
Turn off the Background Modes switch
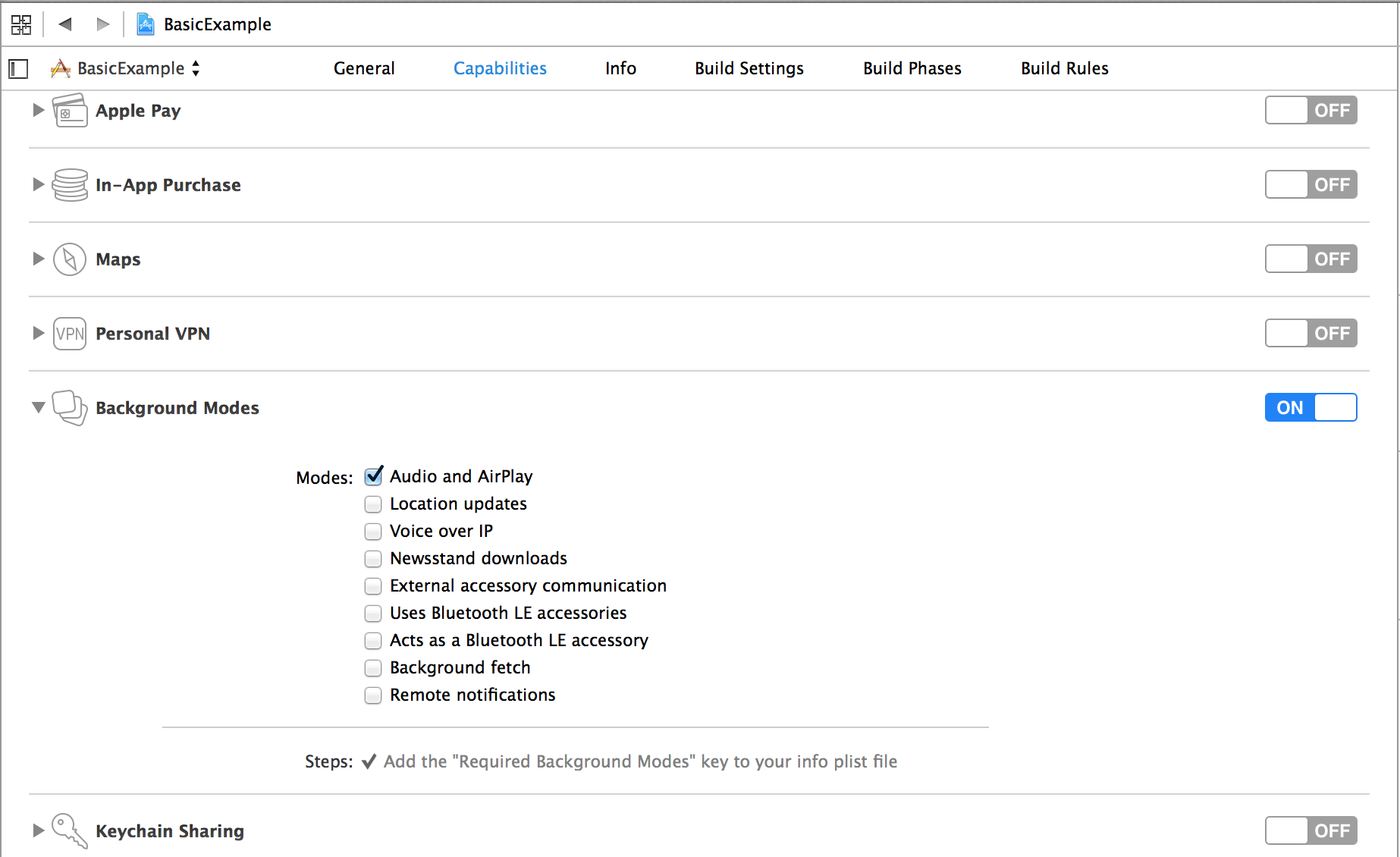[x=1310, y=408]
